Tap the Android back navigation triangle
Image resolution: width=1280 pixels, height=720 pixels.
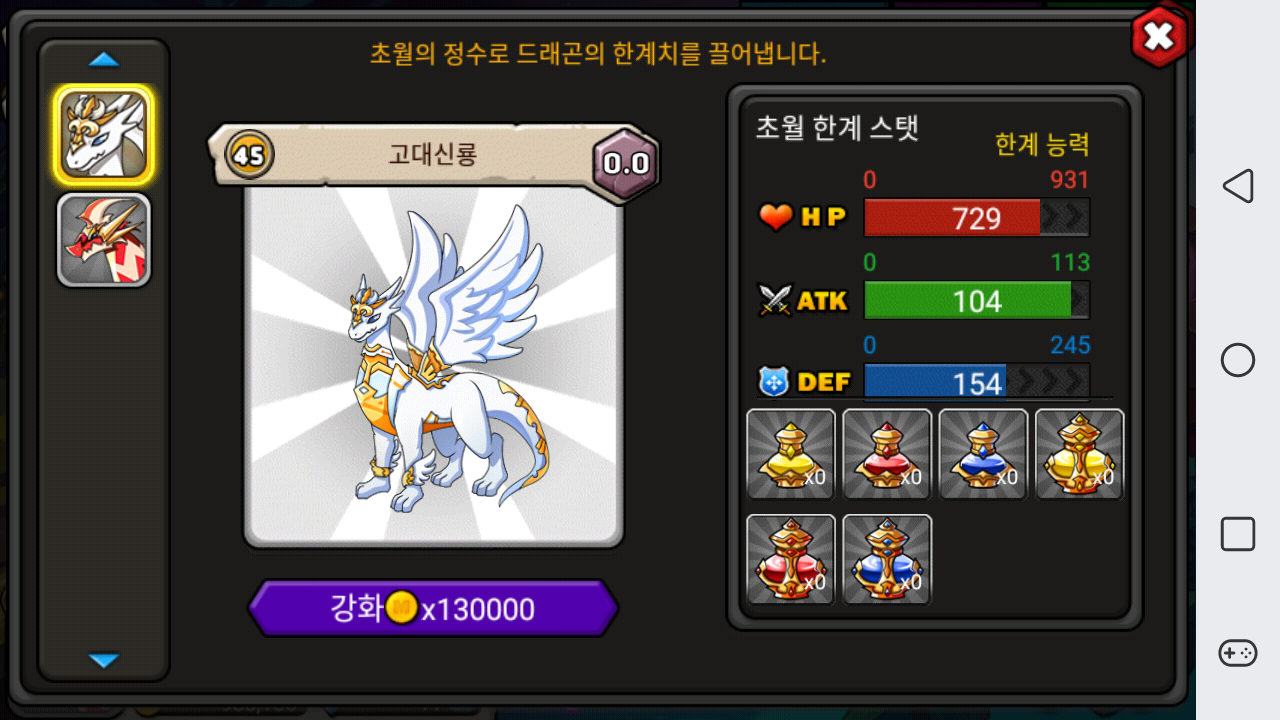click(1238, 186)
